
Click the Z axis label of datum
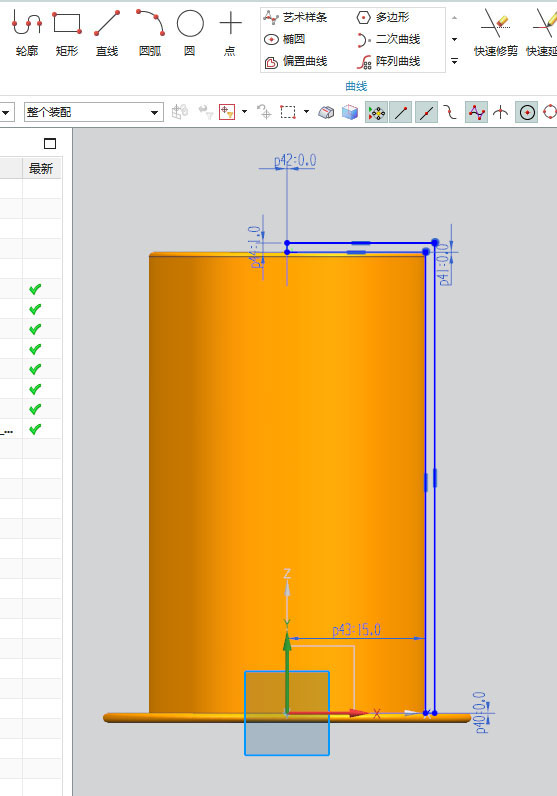pos(287,574)
